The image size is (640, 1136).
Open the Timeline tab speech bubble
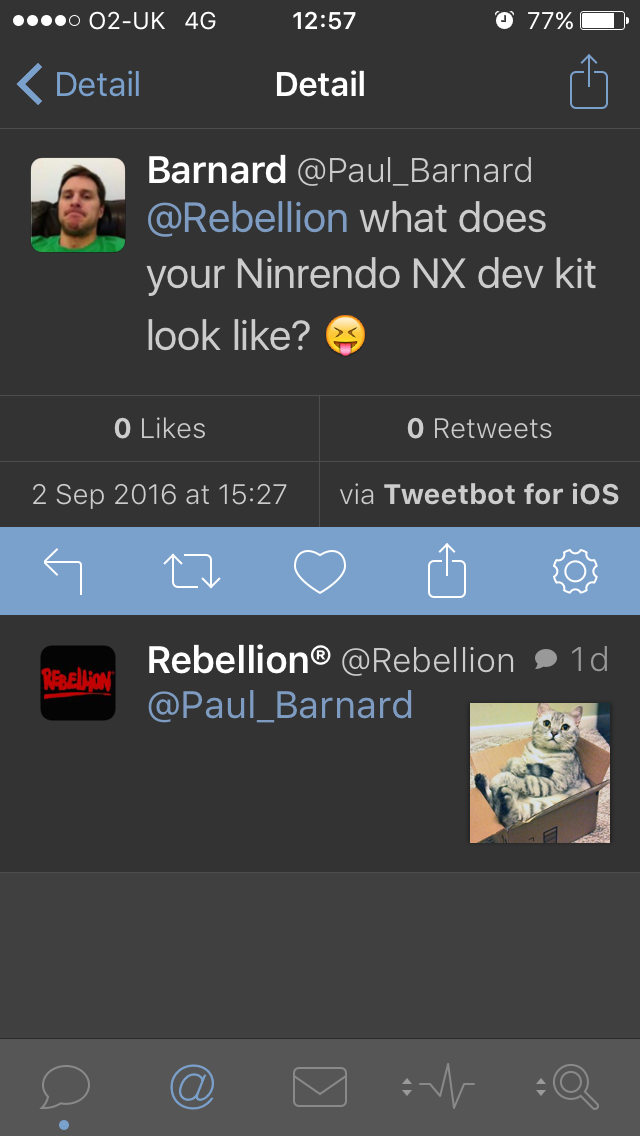click(65, 1086)
